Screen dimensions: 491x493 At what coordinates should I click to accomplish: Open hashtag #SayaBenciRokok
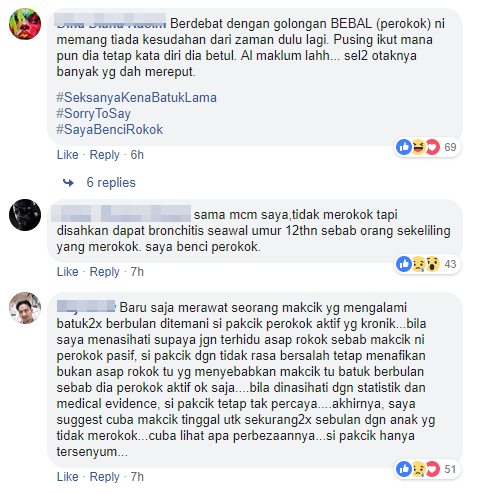(x=110, y=129)
